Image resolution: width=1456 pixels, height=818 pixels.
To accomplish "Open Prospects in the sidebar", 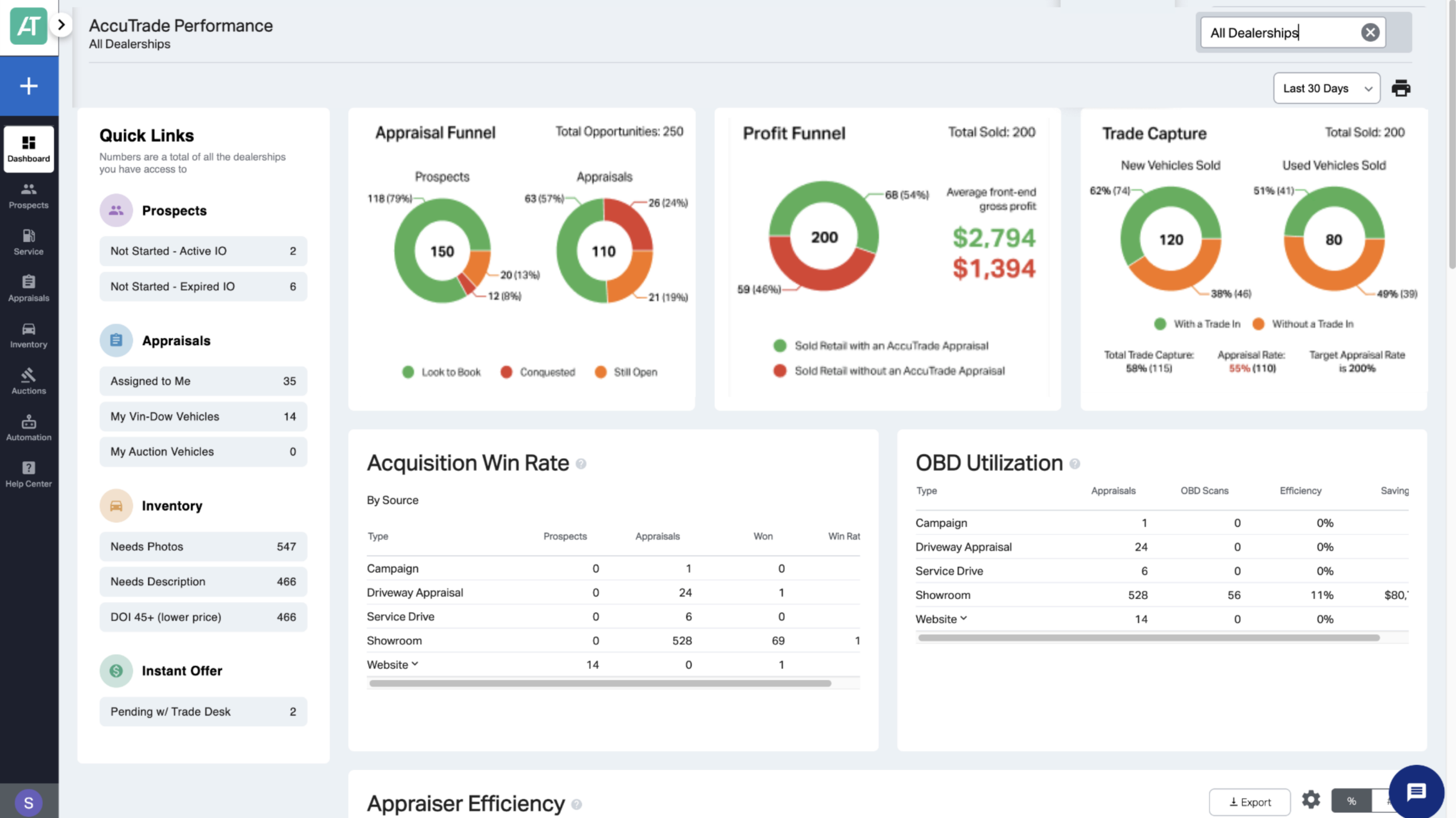I will (29, 196).
